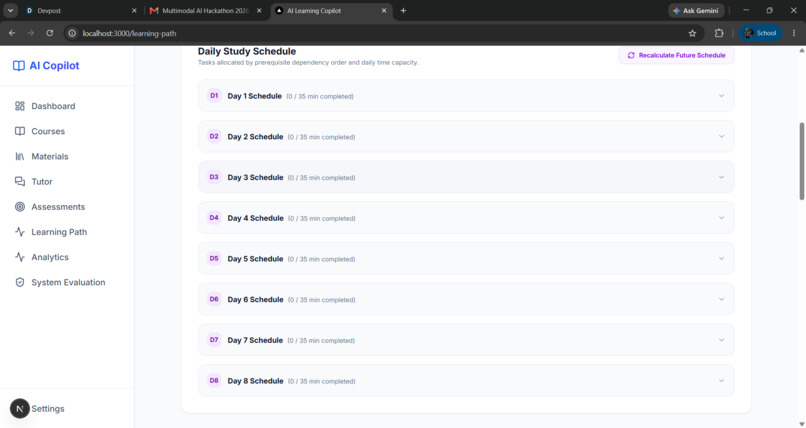Open a new browser tab
The height and width of the screenshot is (428, 806).
[404, 10]
